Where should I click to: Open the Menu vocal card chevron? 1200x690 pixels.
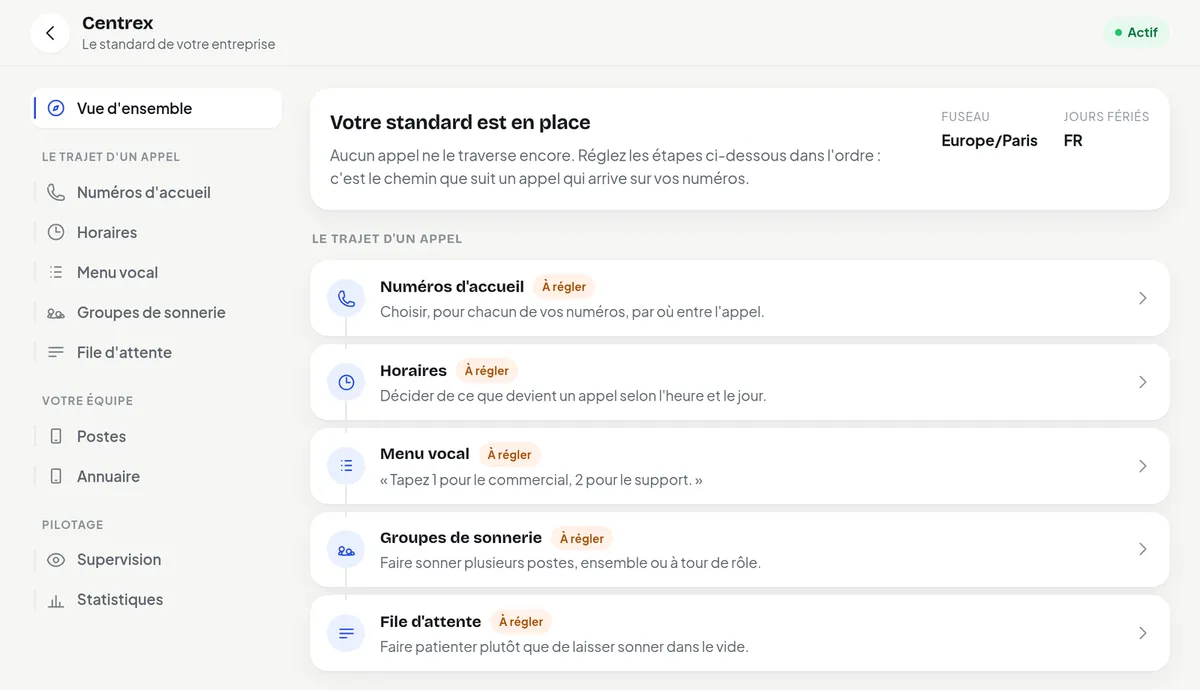tap(1142, 466)
